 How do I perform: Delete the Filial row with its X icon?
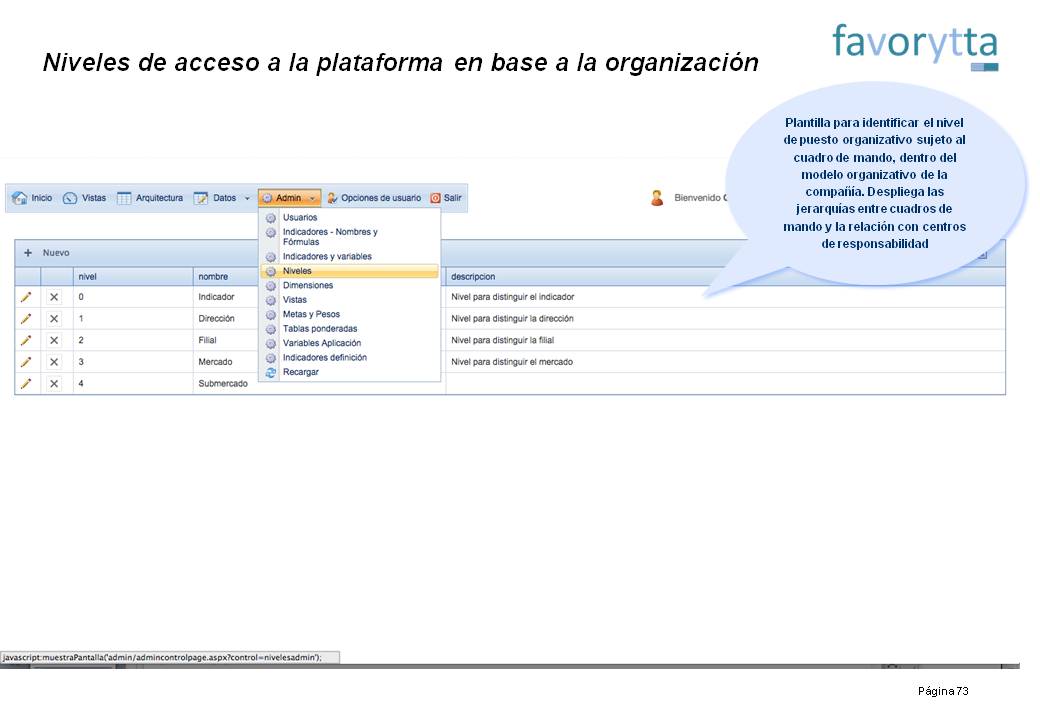pyautogui.click(x=54, y=340)
